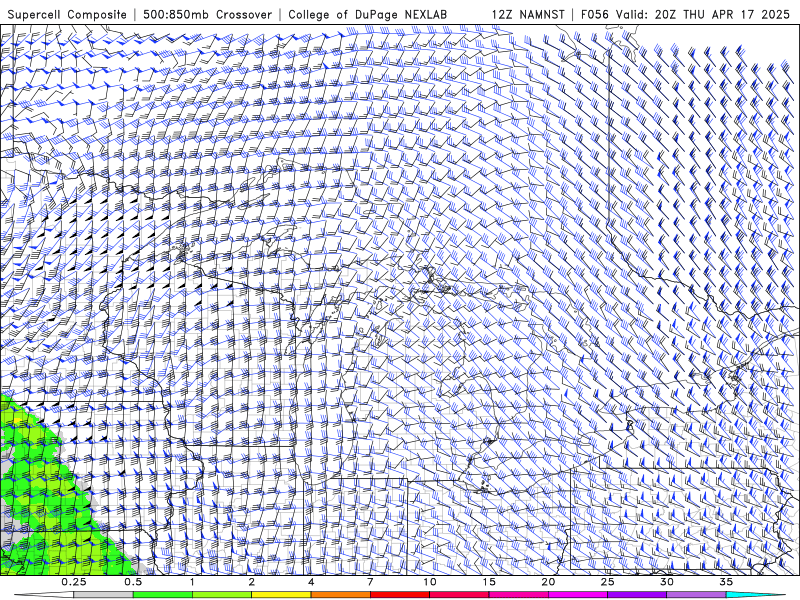This screenshot has width=800, height=600.
Task: Click the "25" legend value
Action: pyautogui.click(x=608, y=582)
